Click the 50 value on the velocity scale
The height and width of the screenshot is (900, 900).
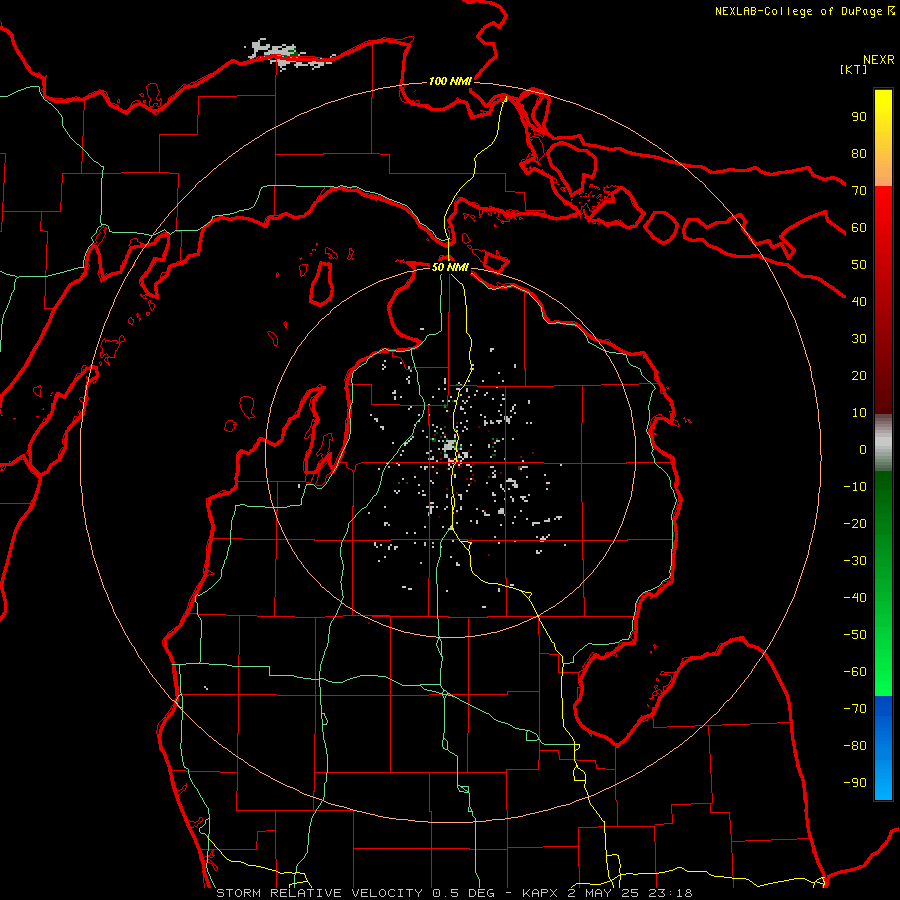click(859, 265)
